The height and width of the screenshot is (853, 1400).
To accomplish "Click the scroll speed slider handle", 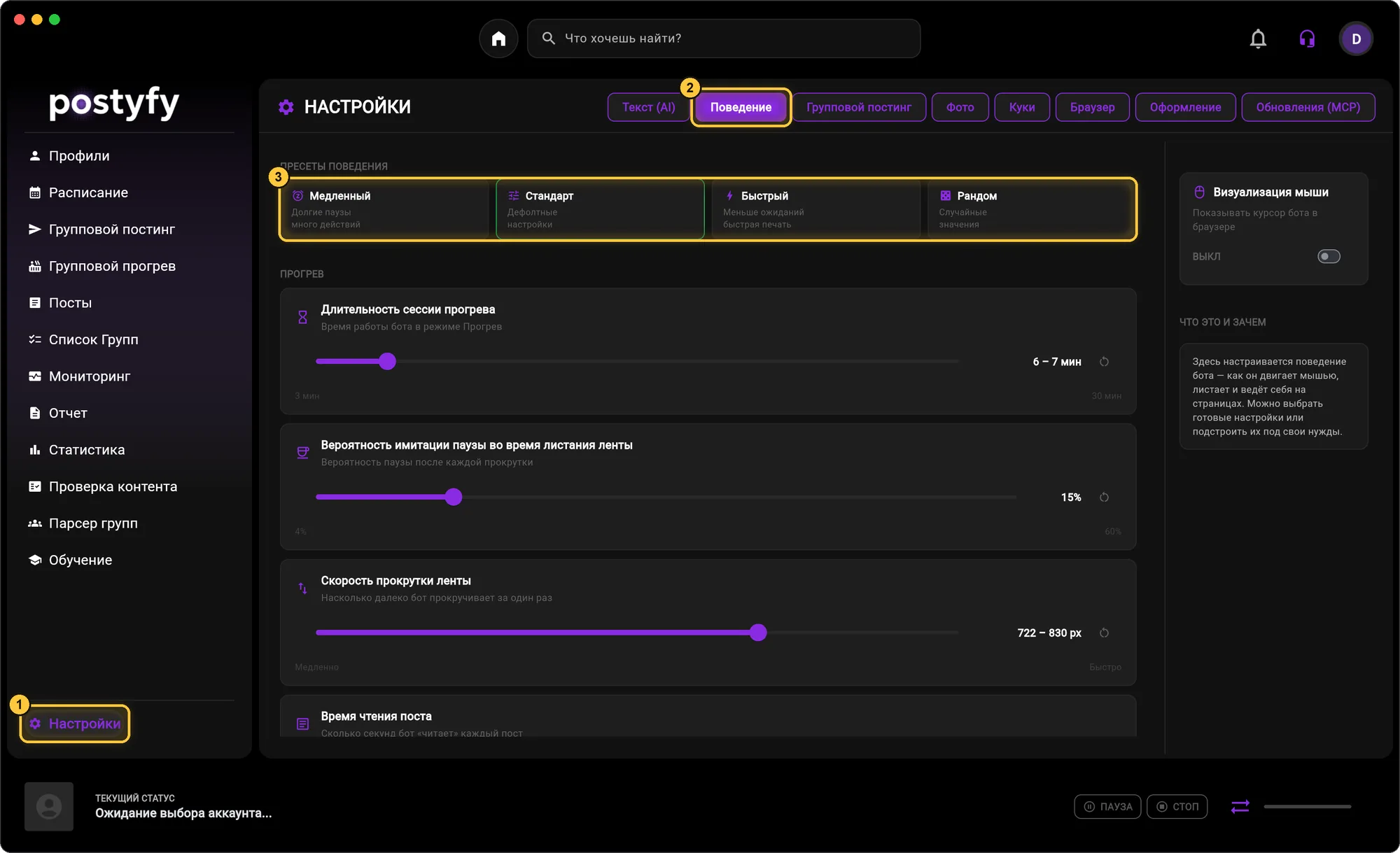I will (x=758, y=633).
